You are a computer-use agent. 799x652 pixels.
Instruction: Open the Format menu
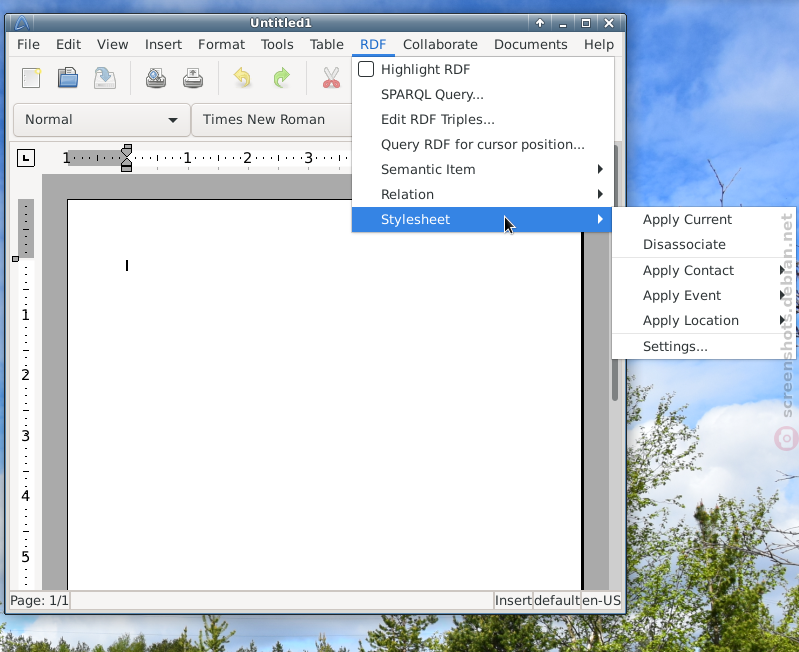[x=221, y=44]
